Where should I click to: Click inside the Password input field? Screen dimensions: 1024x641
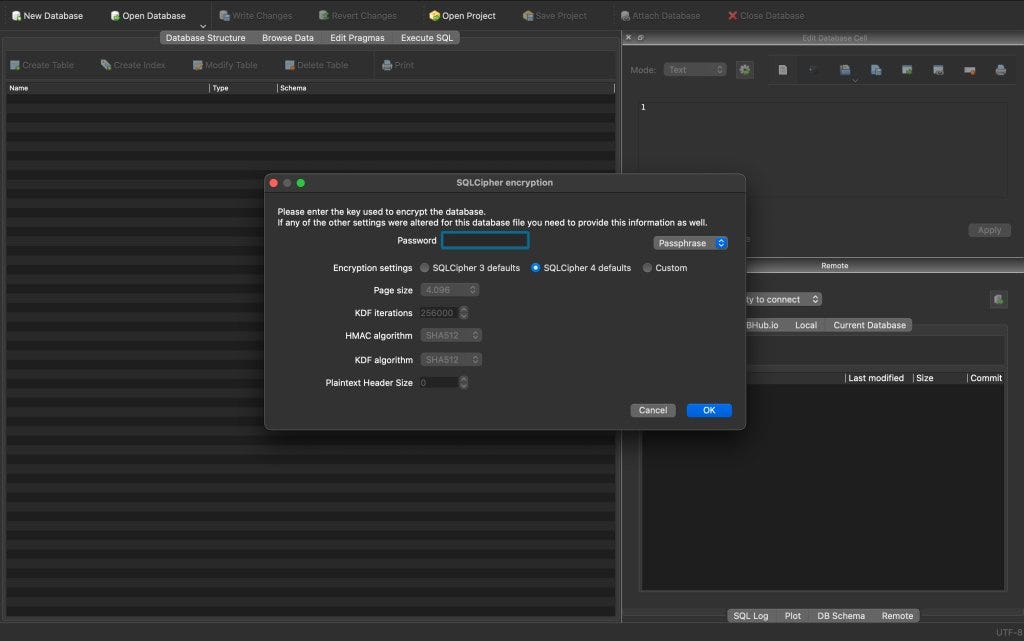(485, 240)
